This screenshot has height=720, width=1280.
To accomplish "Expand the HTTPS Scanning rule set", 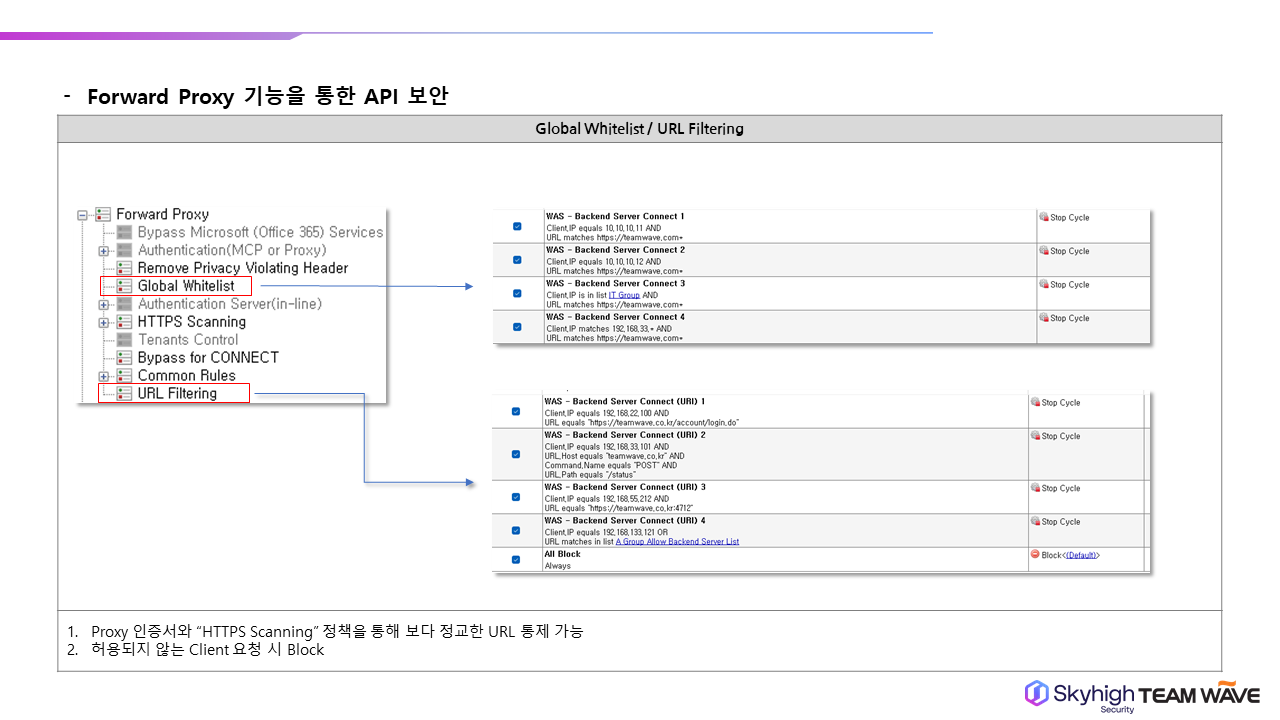I will (x=103, y=323).
